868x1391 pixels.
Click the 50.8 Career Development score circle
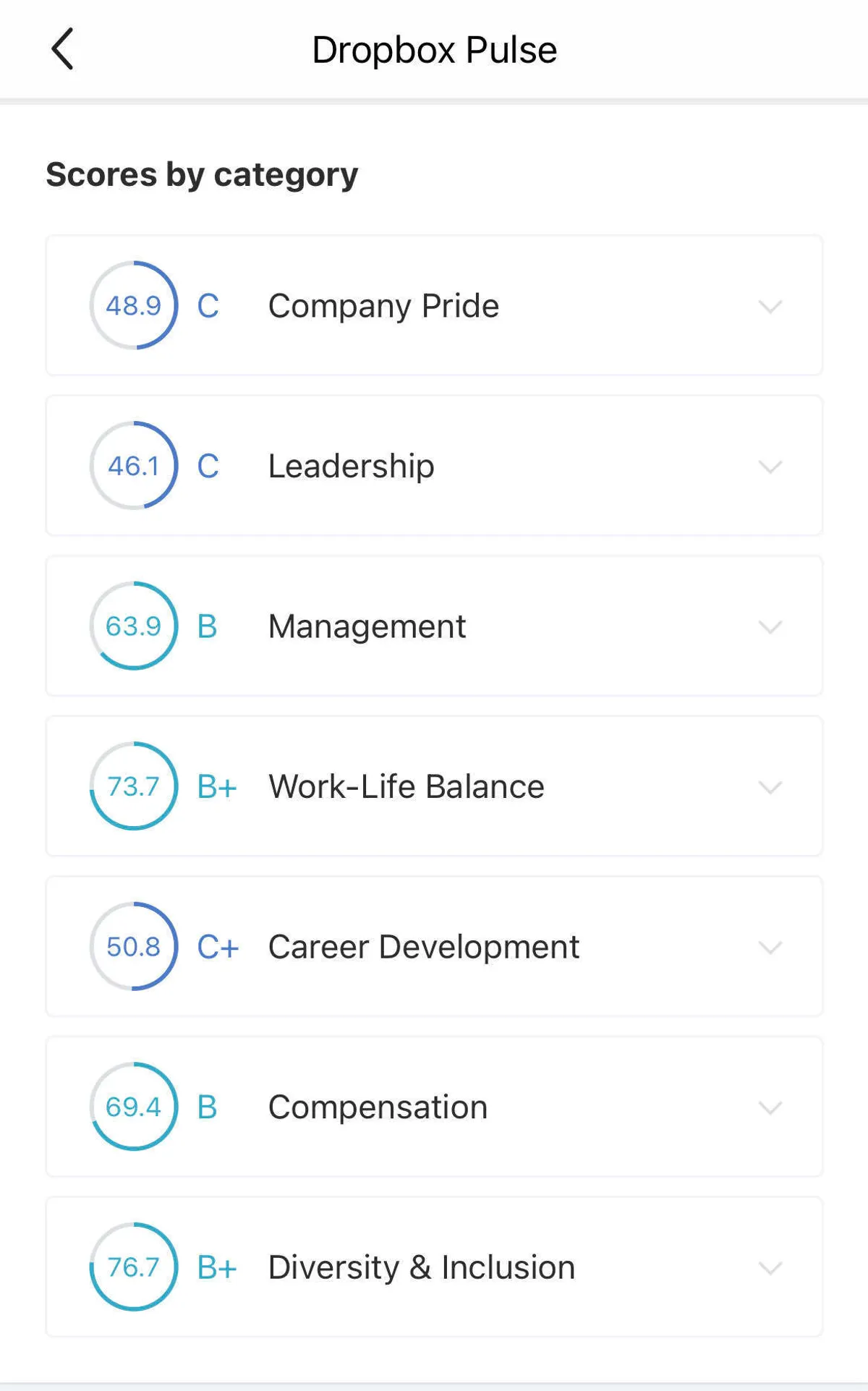[x=134, y=946]
